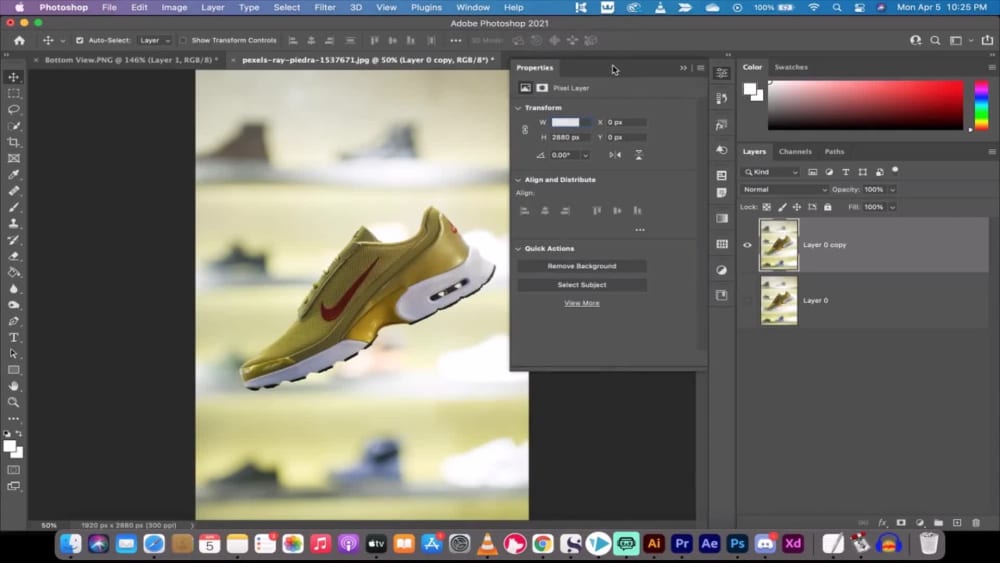Select the Lasso tool

[13, 110]
